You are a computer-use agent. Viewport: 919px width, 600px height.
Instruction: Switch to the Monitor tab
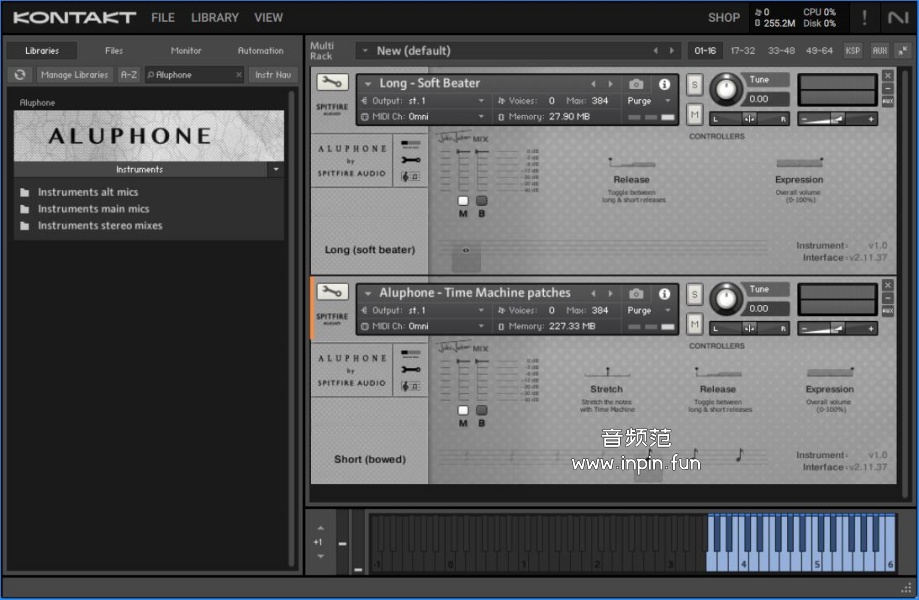coord(186,51)
